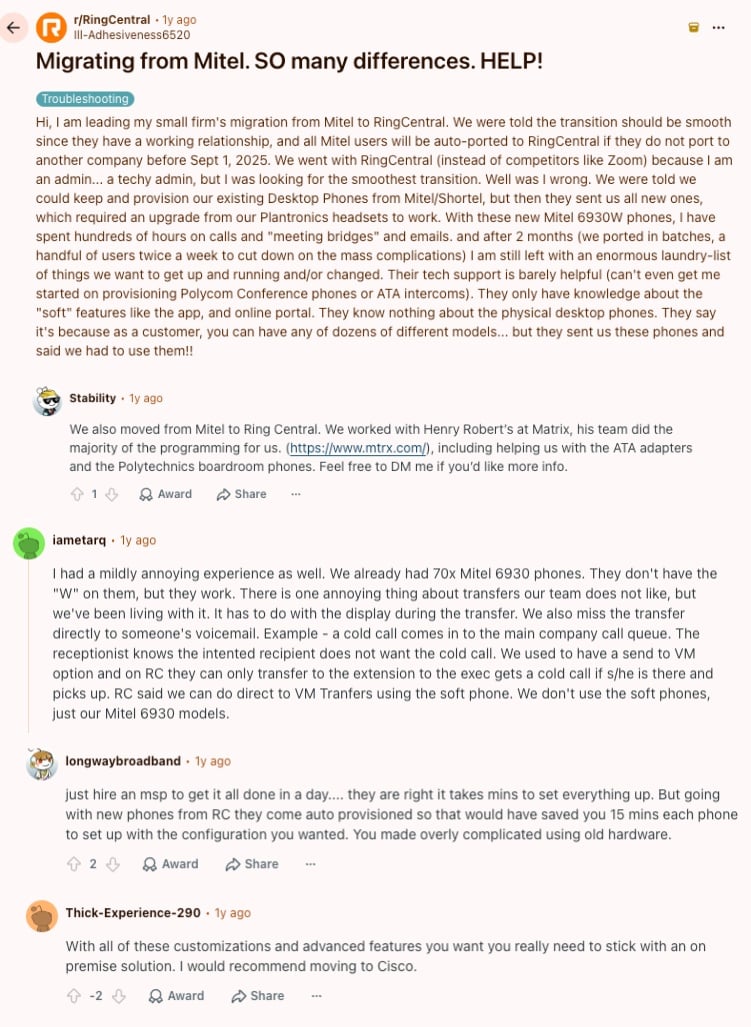
Task: Open more options on Stability's comment
Action: (296, 494)
